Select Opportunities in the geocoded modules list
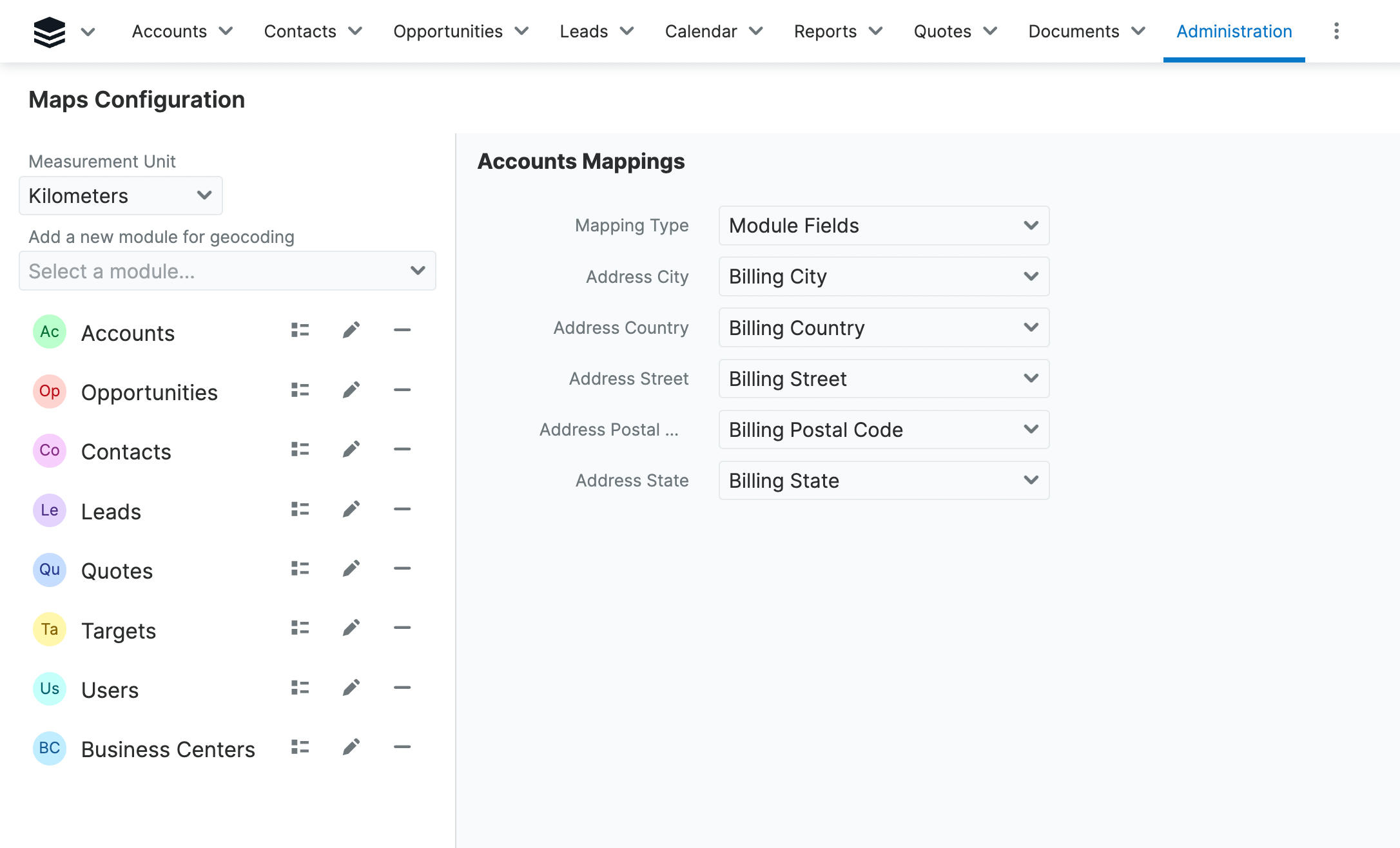Screen dimensions: 1400x848 [150, 392]
